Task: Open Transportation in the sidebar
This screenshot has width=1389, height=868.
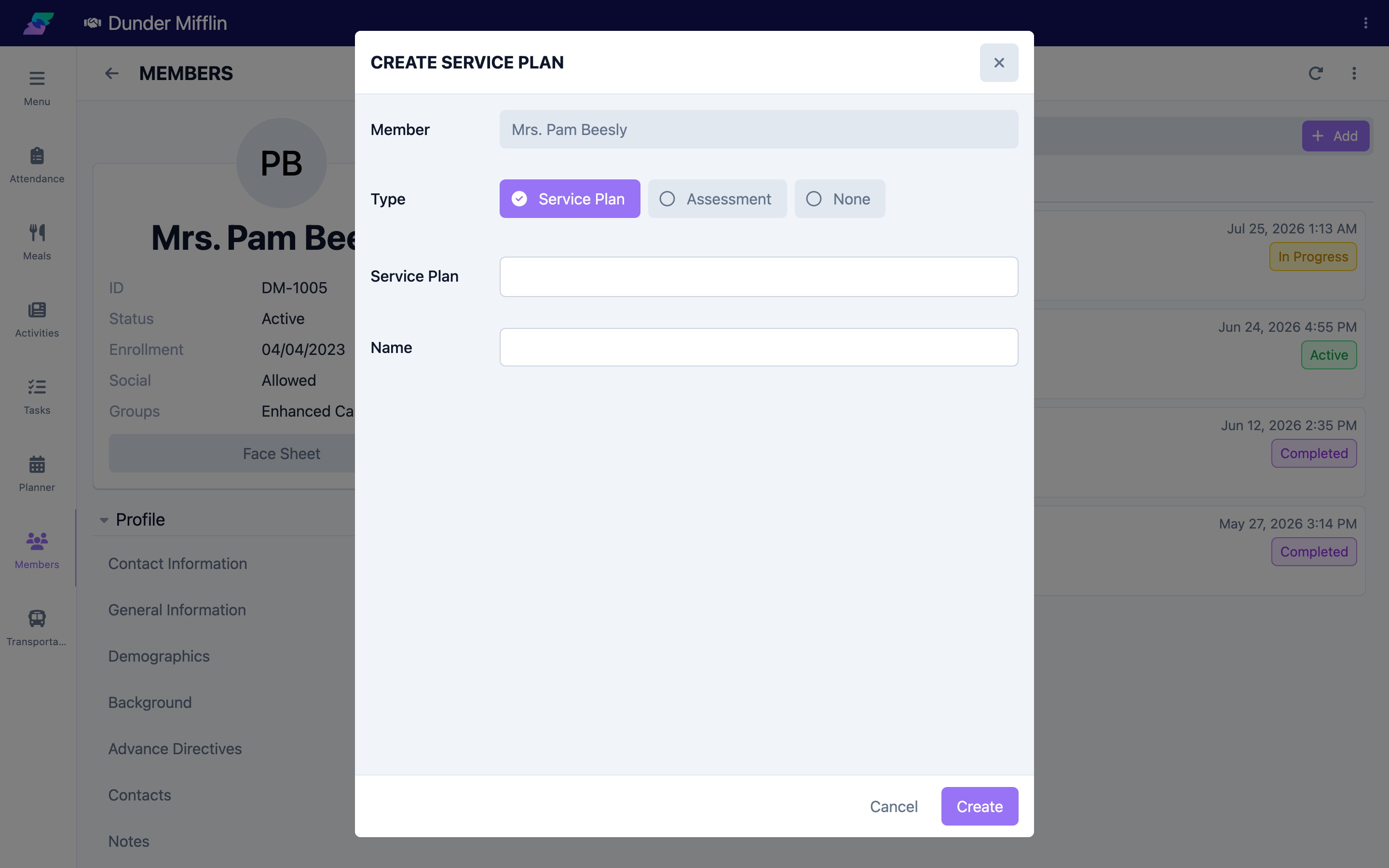Action: coord(37,627)
